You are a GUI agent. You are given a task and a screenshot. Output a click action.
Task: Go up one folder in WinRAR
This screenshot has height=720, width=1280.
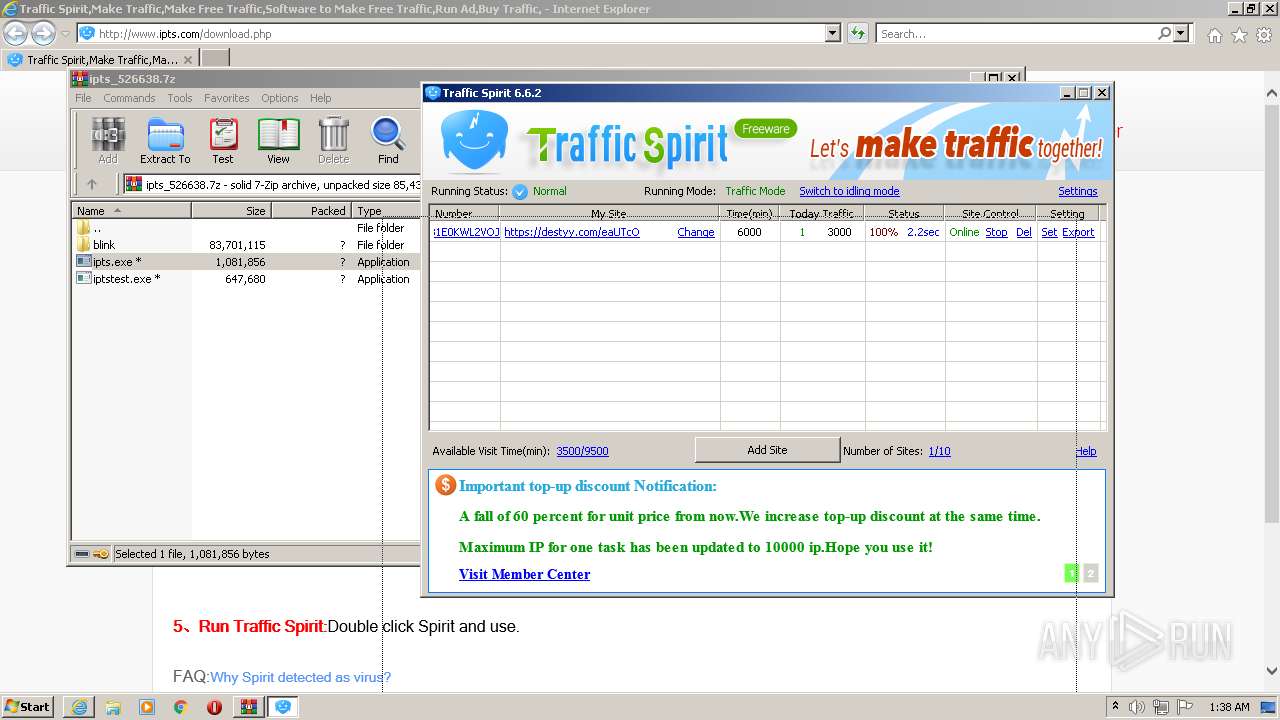point(92,184)
